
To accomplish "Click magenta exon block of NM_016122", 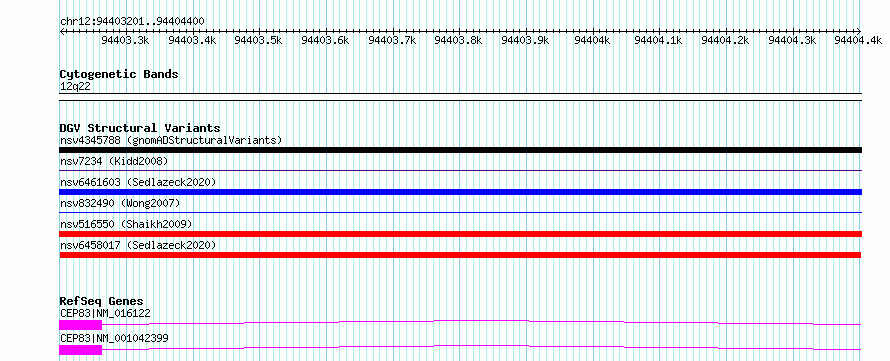I will 81,325.
